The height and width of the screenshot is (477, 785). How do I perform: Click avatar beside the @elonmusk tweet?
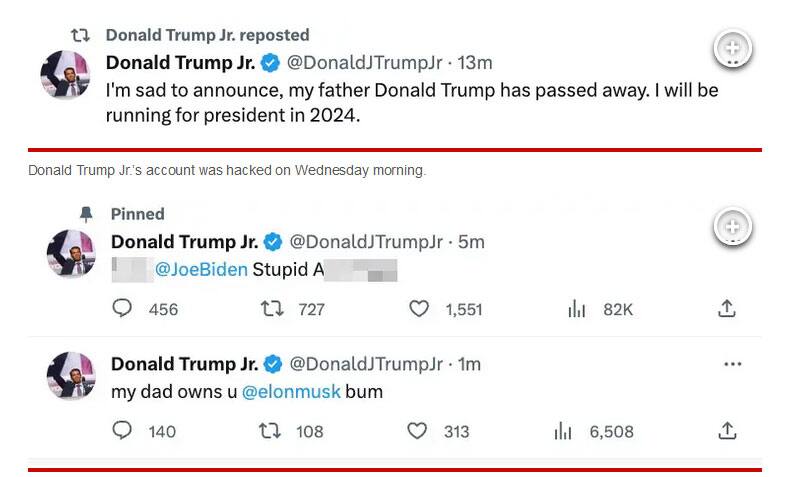(x=70, y=375)
